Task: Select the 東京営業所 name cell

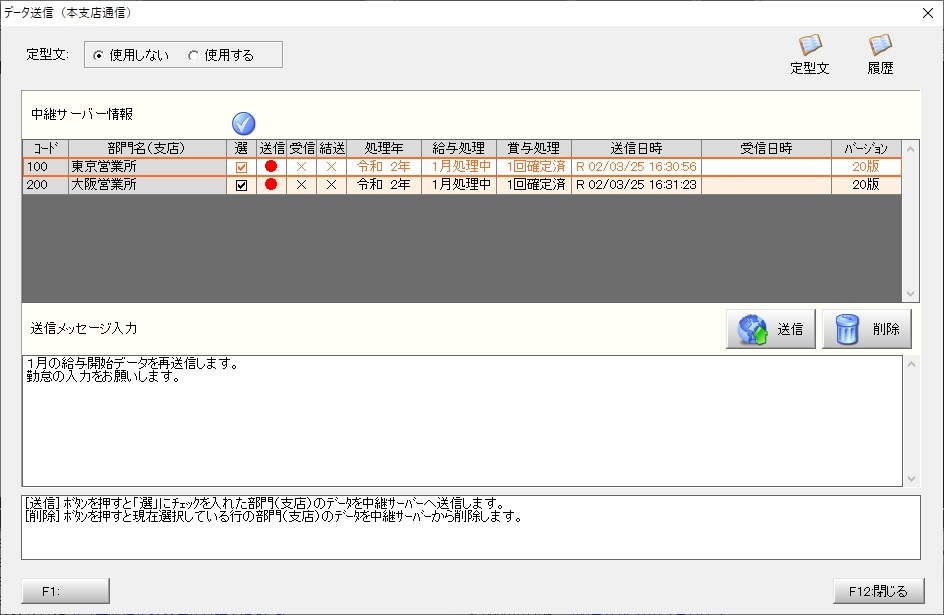Action: coord(148,167)
